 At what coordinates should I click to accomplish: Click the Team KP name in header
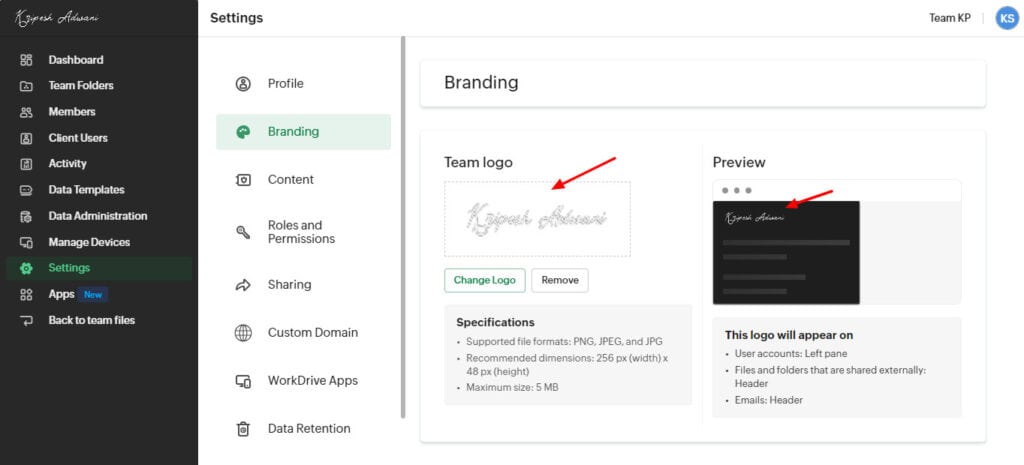tap(950, 18)
